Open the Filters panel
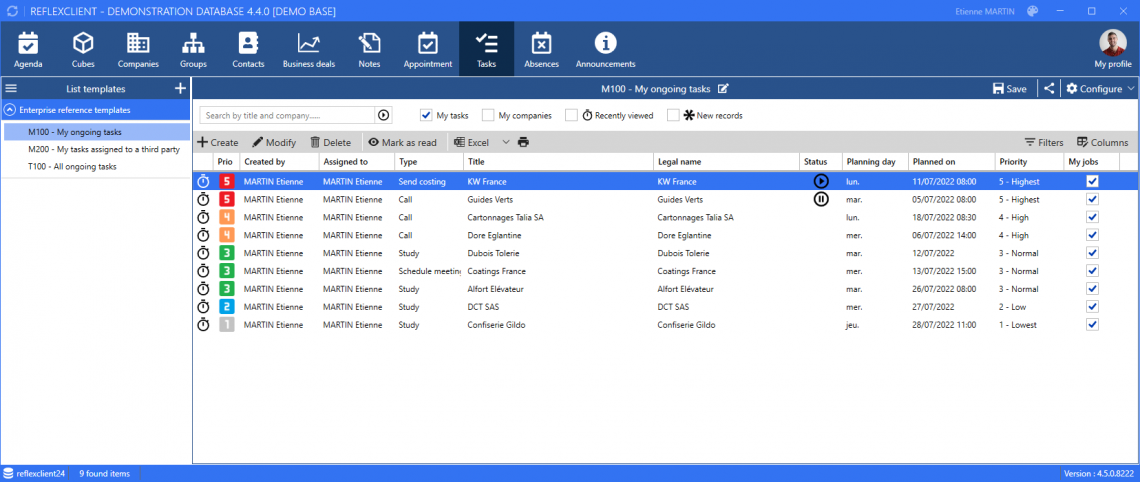Screen dimensions: 1140x482 pyautogui.click(x=1044, y=142)
